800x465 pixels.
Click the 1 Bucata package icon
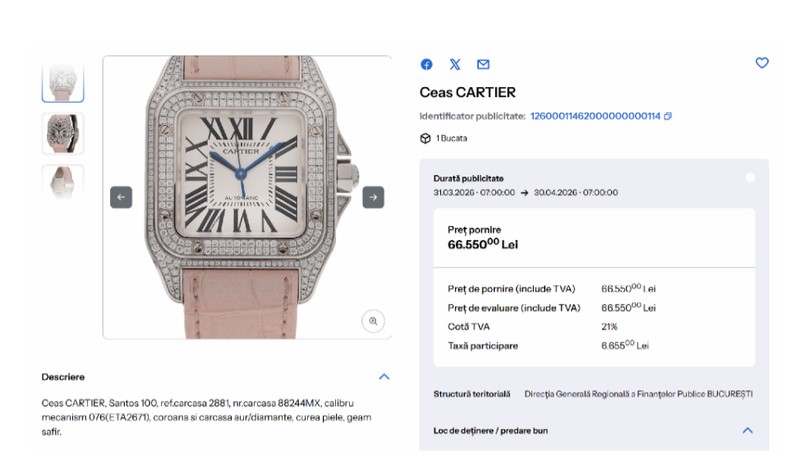click(x=426, y=138)
